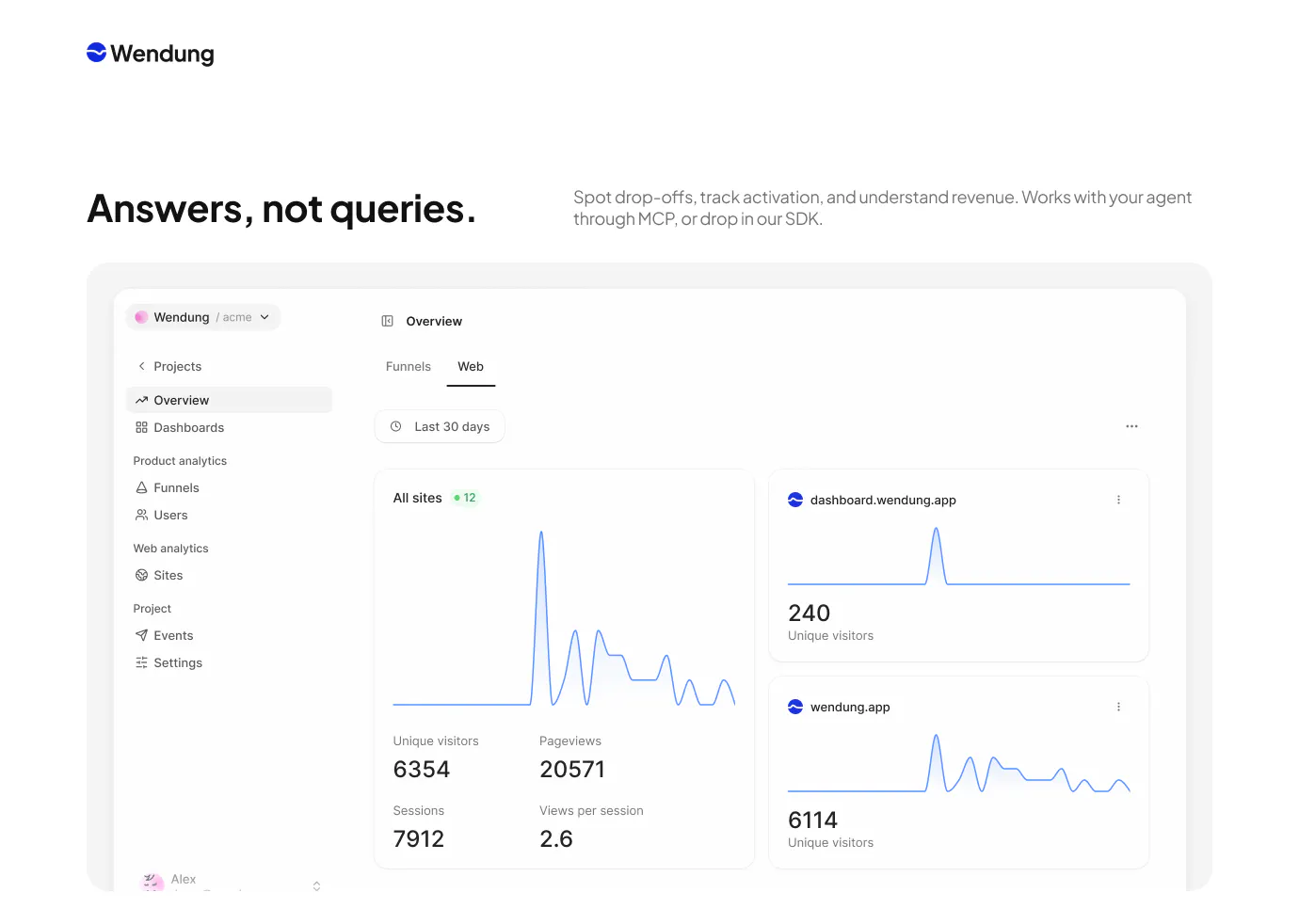Click the Wendung logo icon in the header
The width and height of the screenshot is (1299, 924).
96,53
